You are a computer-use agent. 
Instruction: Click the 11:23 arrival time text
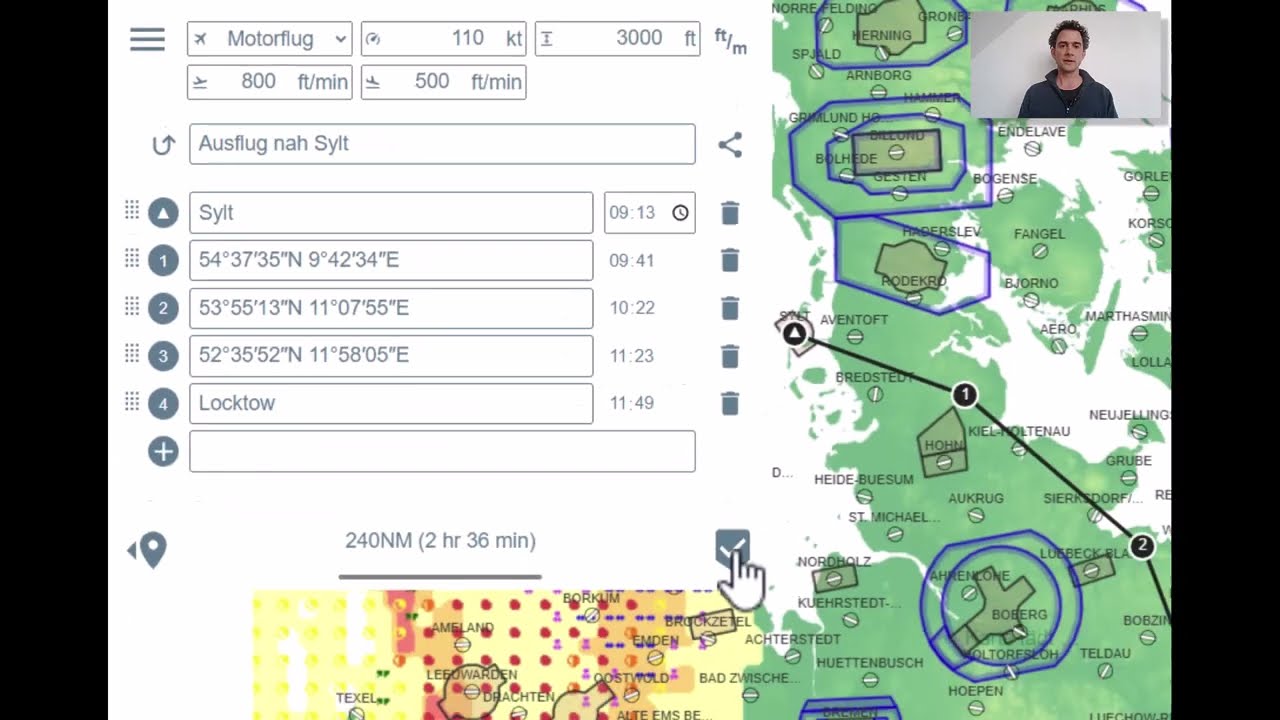tap(632, 356)
